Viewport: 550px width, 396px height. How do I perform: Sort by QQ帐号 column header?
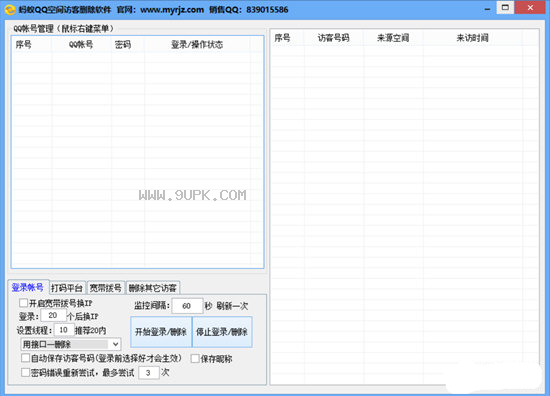[81, 45]
